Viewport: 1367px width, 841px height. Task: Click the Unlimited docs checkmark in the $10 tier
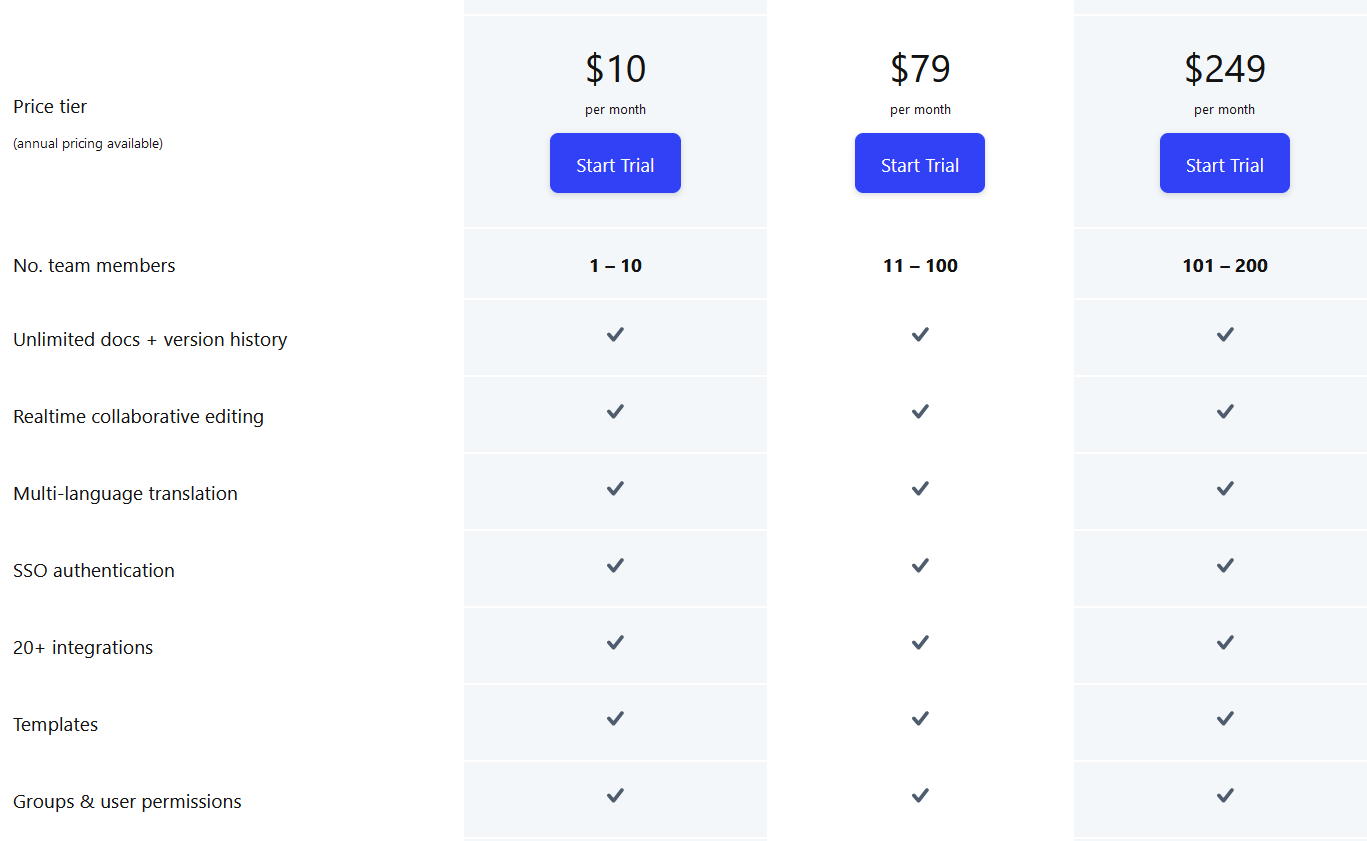pos(615,335)
